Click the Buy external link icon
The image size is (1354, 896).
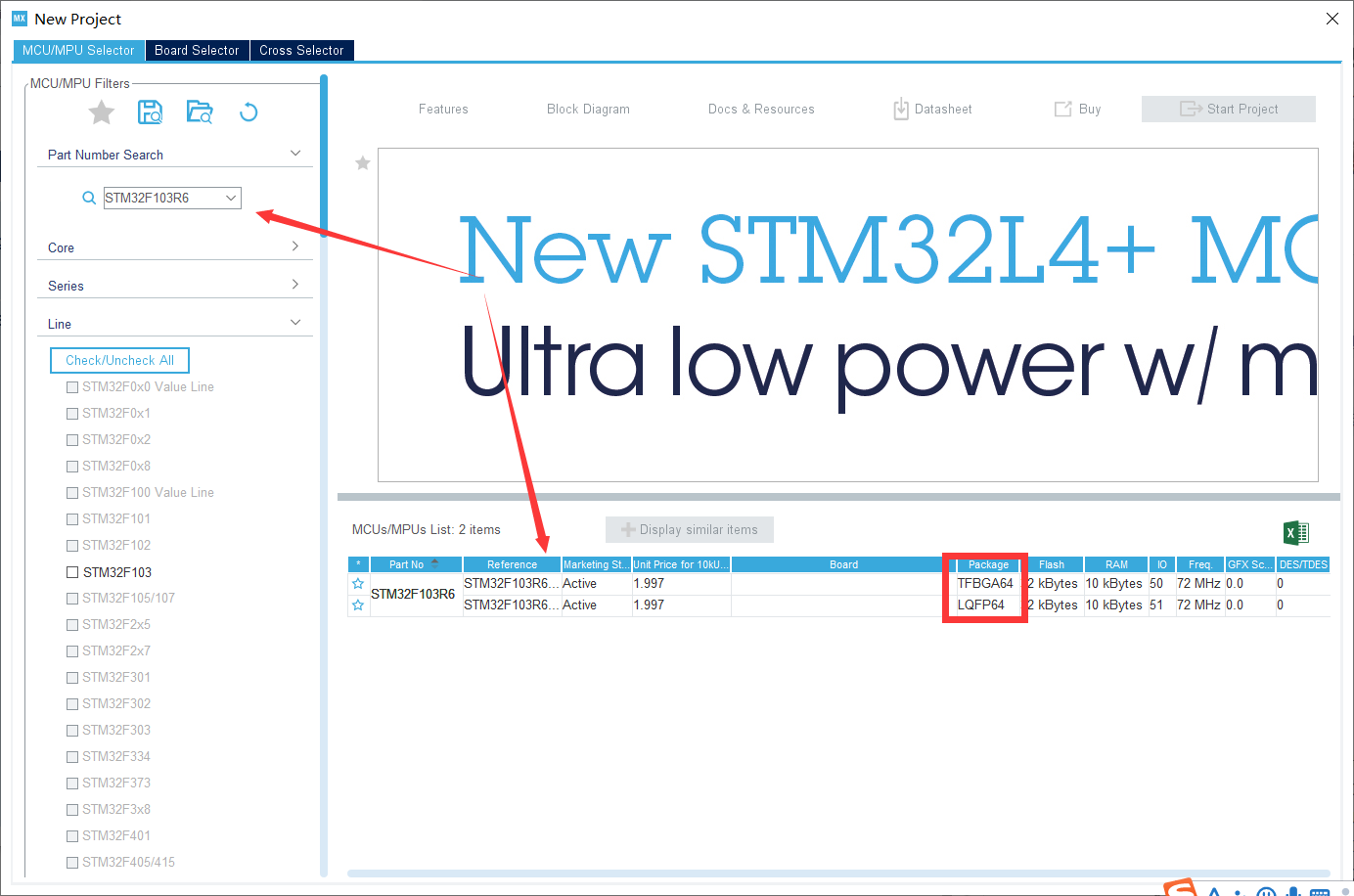point(1063,109)
